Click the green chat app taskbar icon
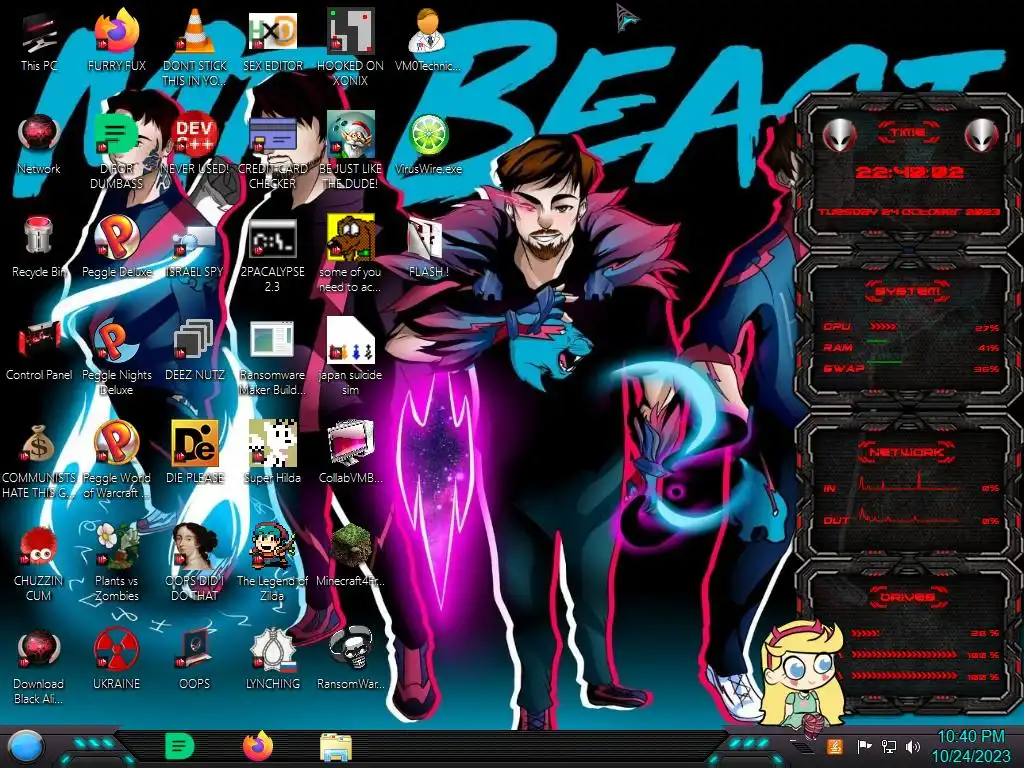 click(x=180, y=746)
